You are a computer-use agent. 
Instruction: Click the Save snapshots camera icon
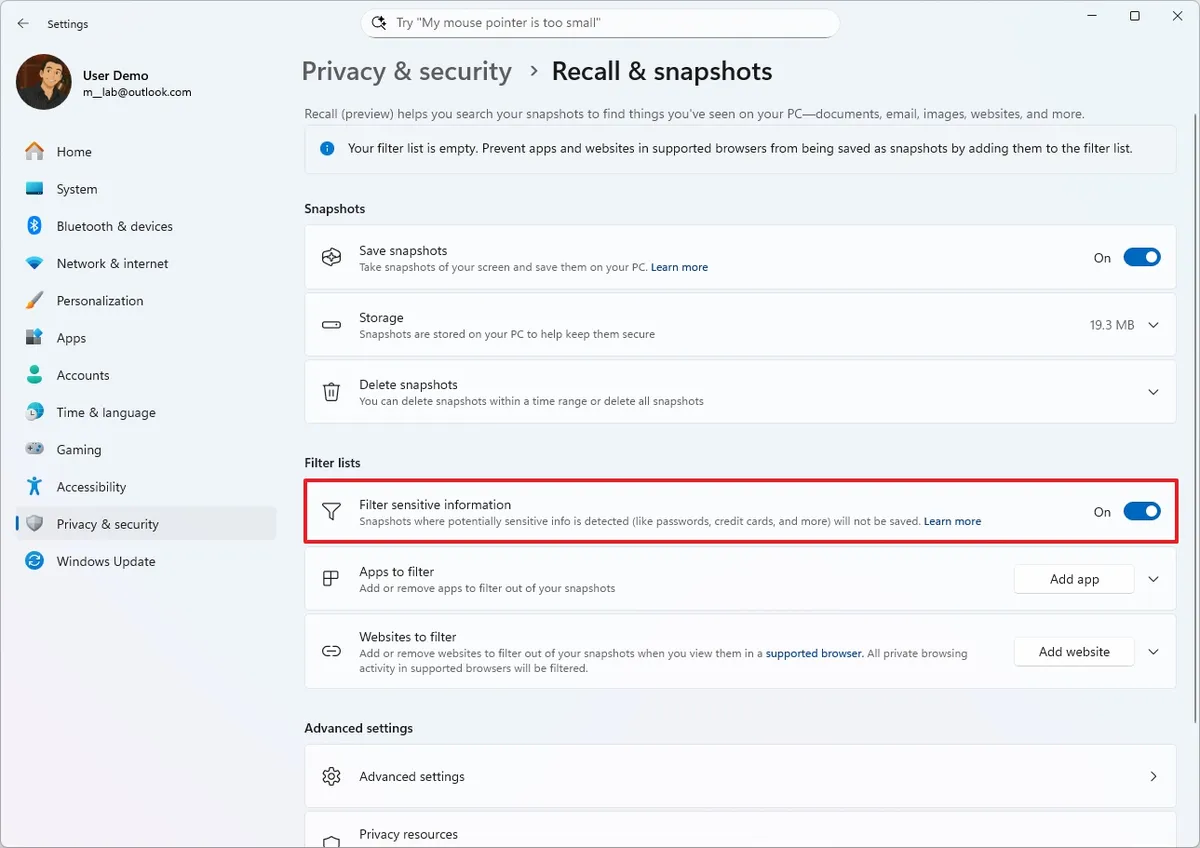[x=331, y=257]
